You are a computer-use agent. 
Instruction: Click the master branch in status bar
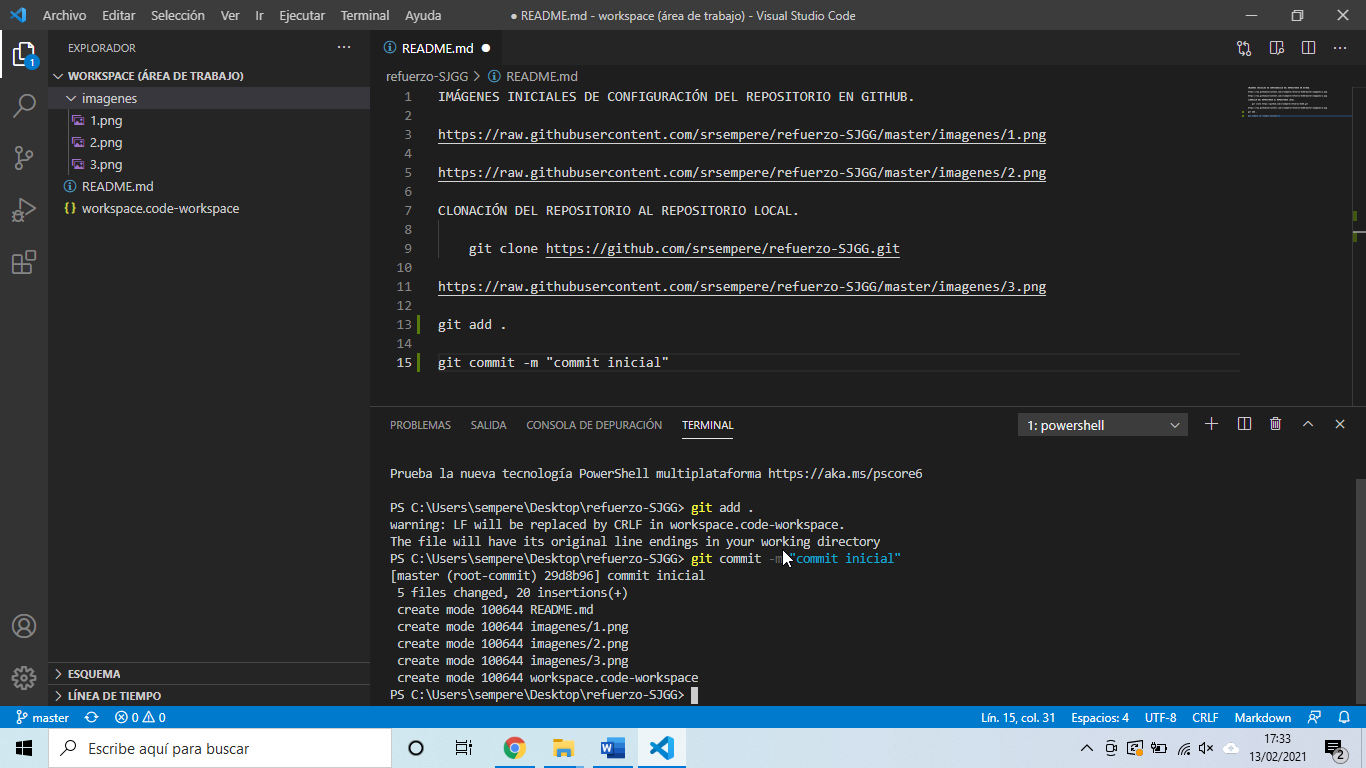click(x=43, y=717)
